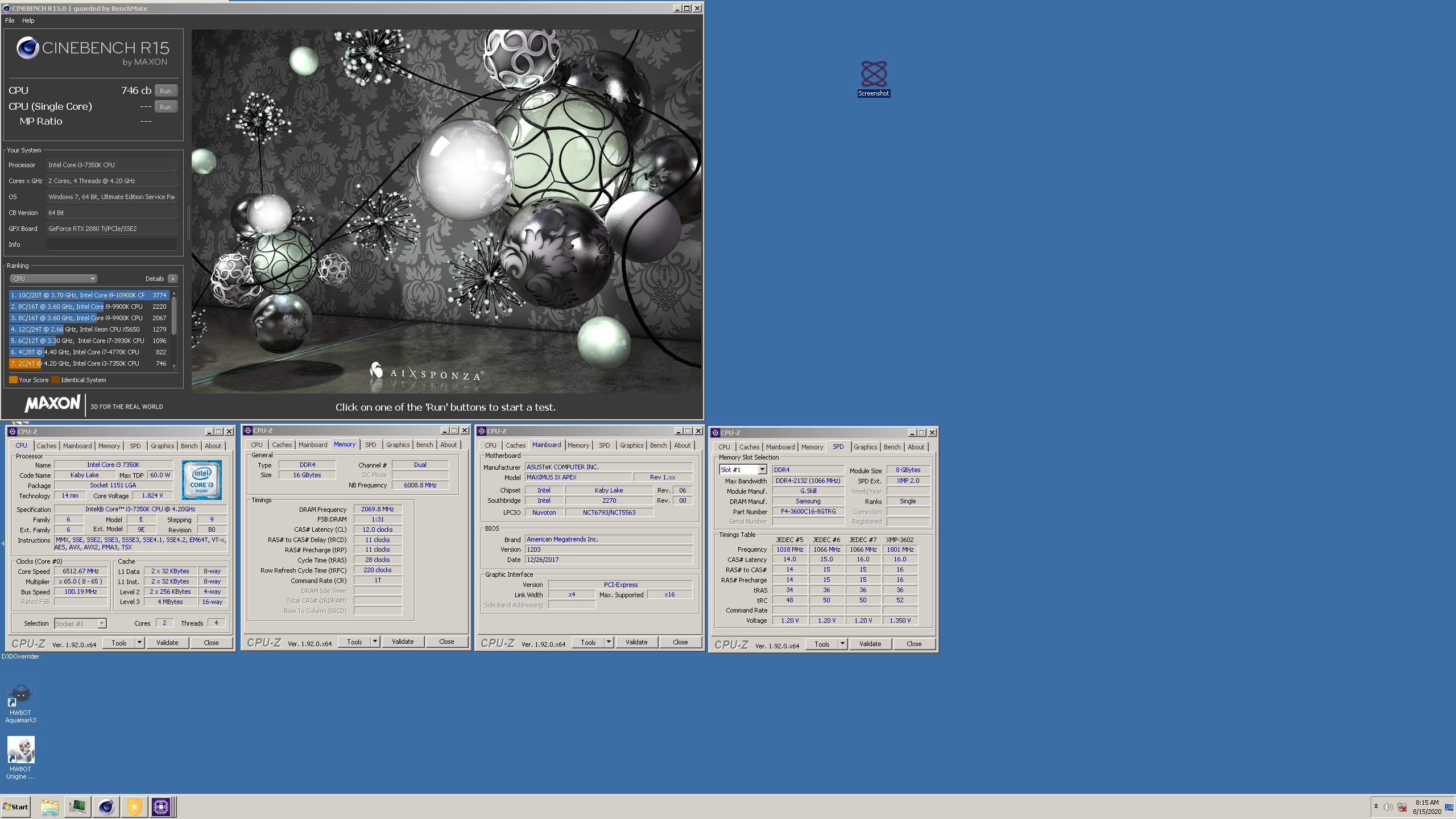Open Graphics tab in CPU-Z Mainboard window
The image size is (1456, 819).
pyautogui.click(x=631, y=445)
